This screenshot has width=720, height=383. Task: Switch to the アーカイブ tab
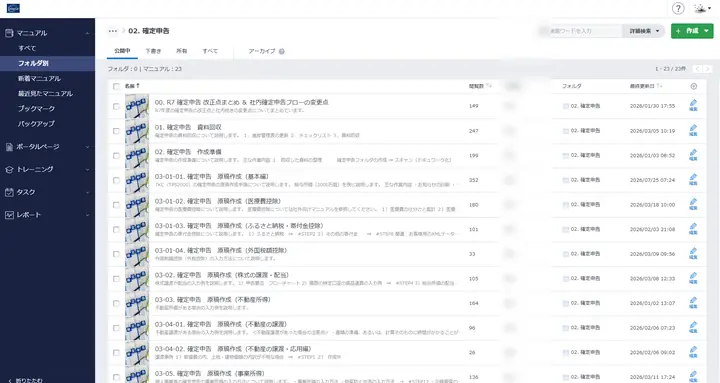coord(262,51)
